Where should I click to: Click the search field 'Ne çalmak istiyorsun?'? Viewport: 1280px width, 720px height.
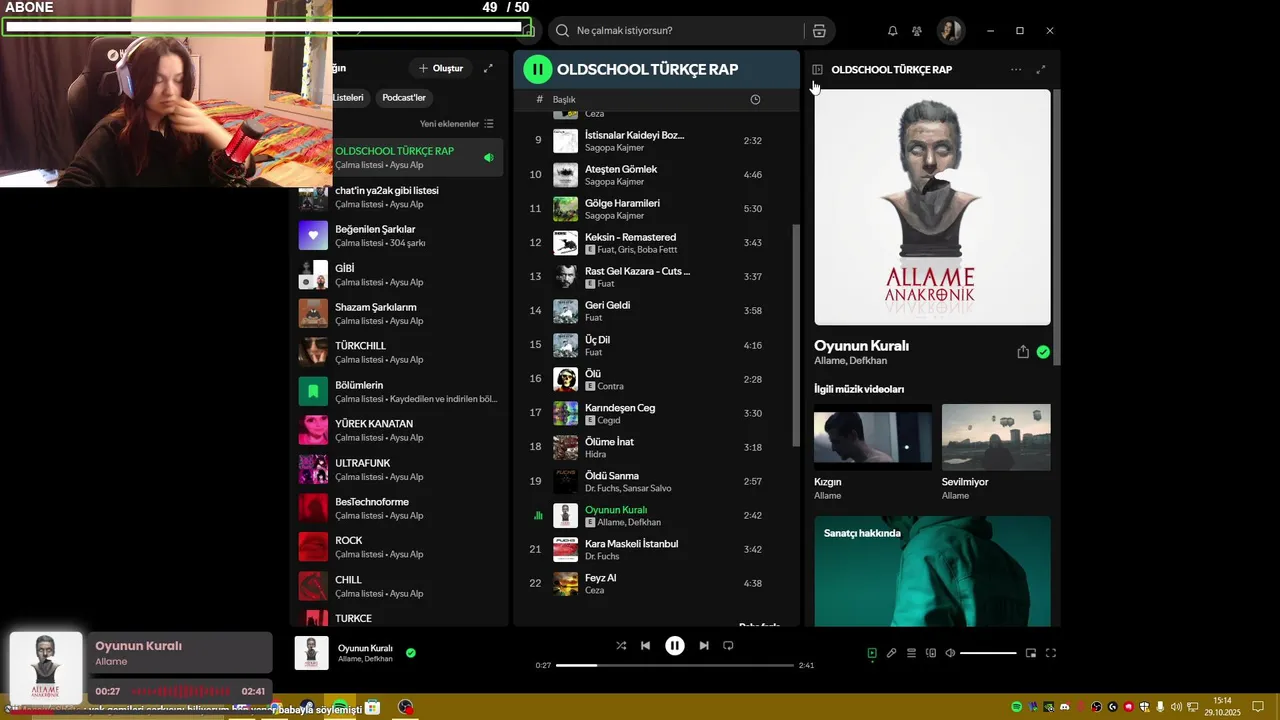pos(676,31)
